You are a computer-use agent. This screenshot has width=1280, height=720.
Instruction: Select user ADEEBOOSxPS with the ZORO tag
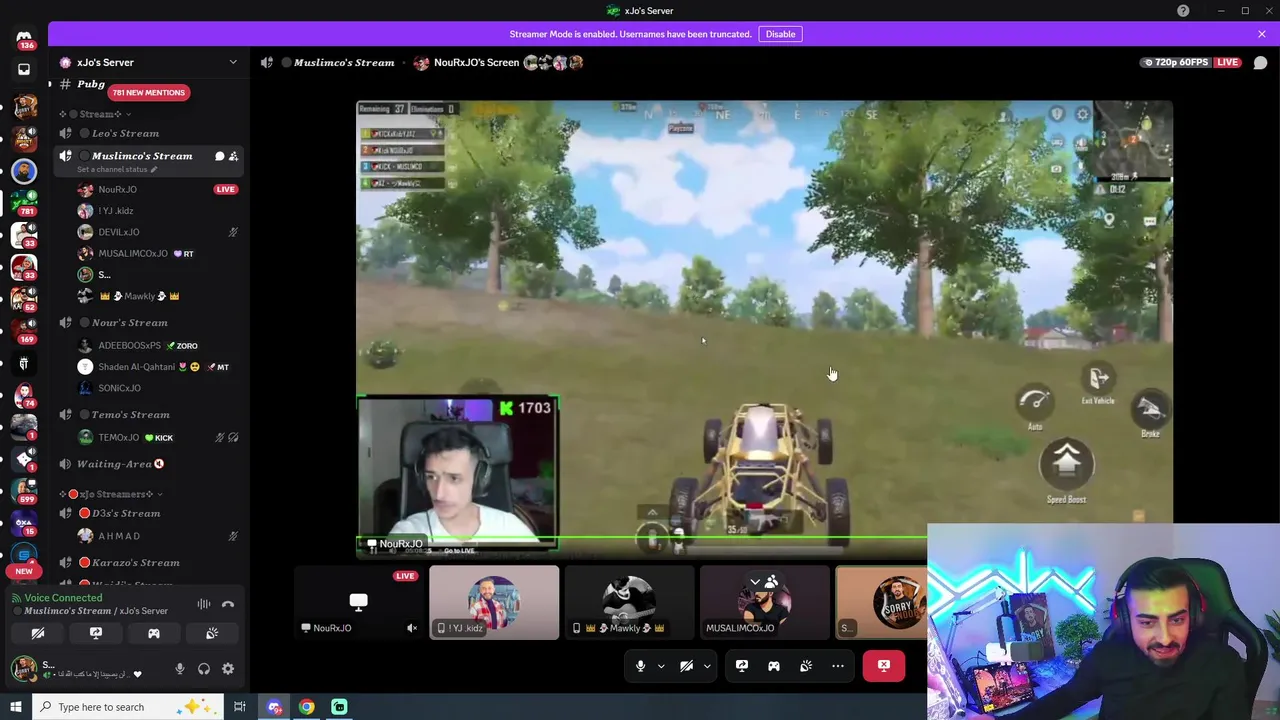[140, 345]
